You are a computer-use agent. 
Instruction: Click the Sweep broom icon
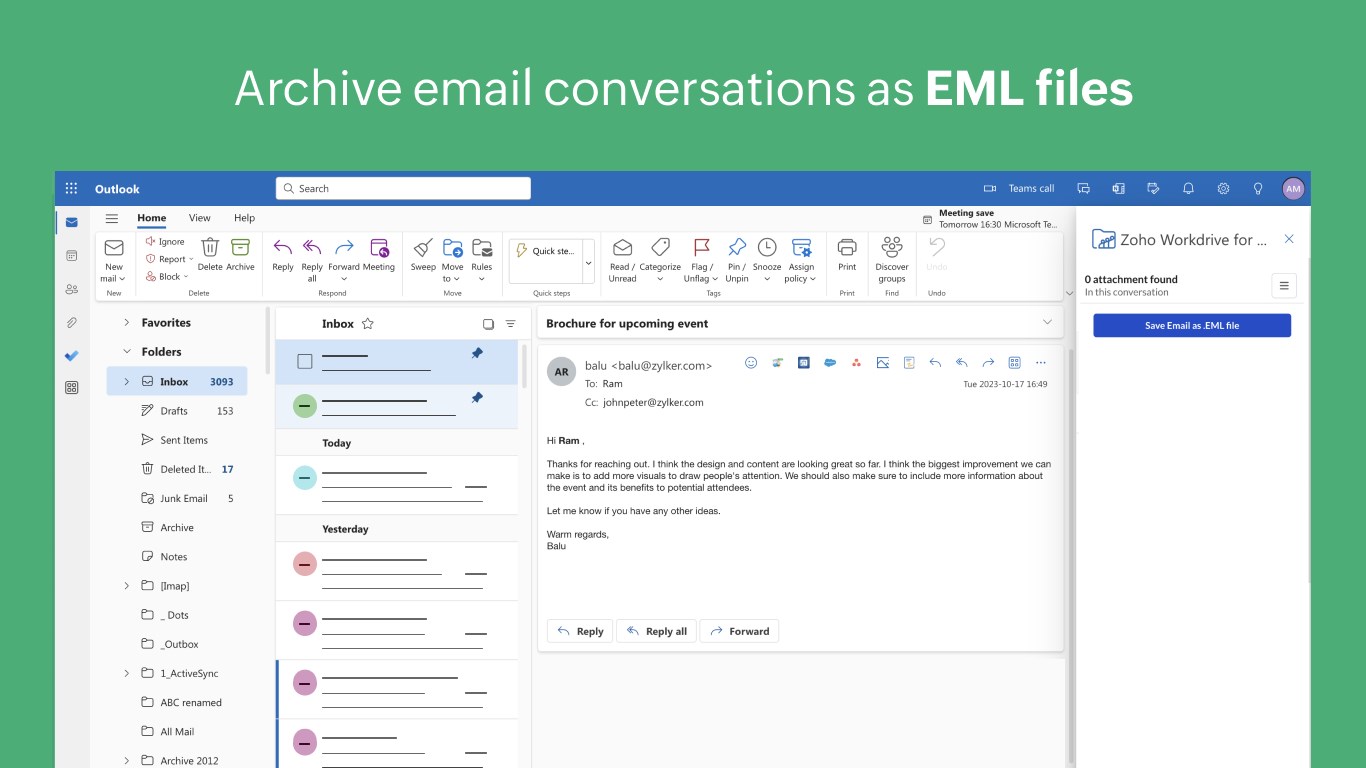tap(423, 254)
